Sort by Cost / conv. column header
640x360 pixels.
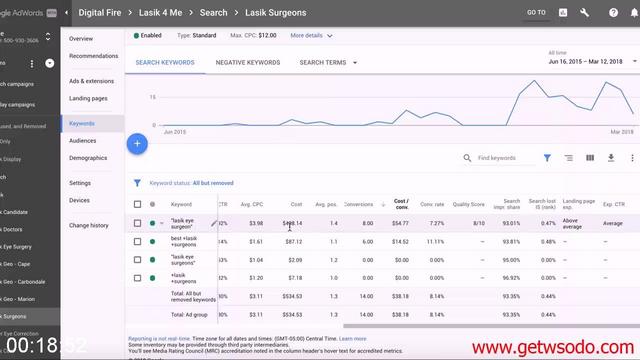click(401, 204)
